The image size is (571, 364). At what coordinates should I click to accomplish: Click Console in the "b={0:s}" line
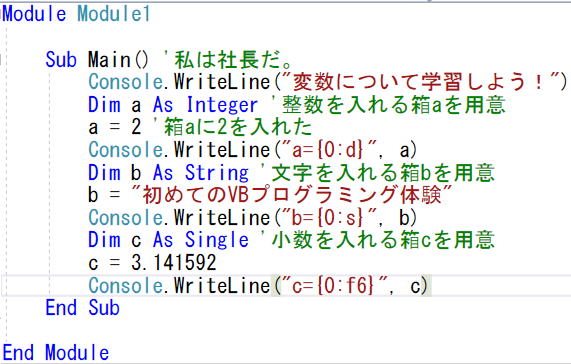tap(126, 218)
